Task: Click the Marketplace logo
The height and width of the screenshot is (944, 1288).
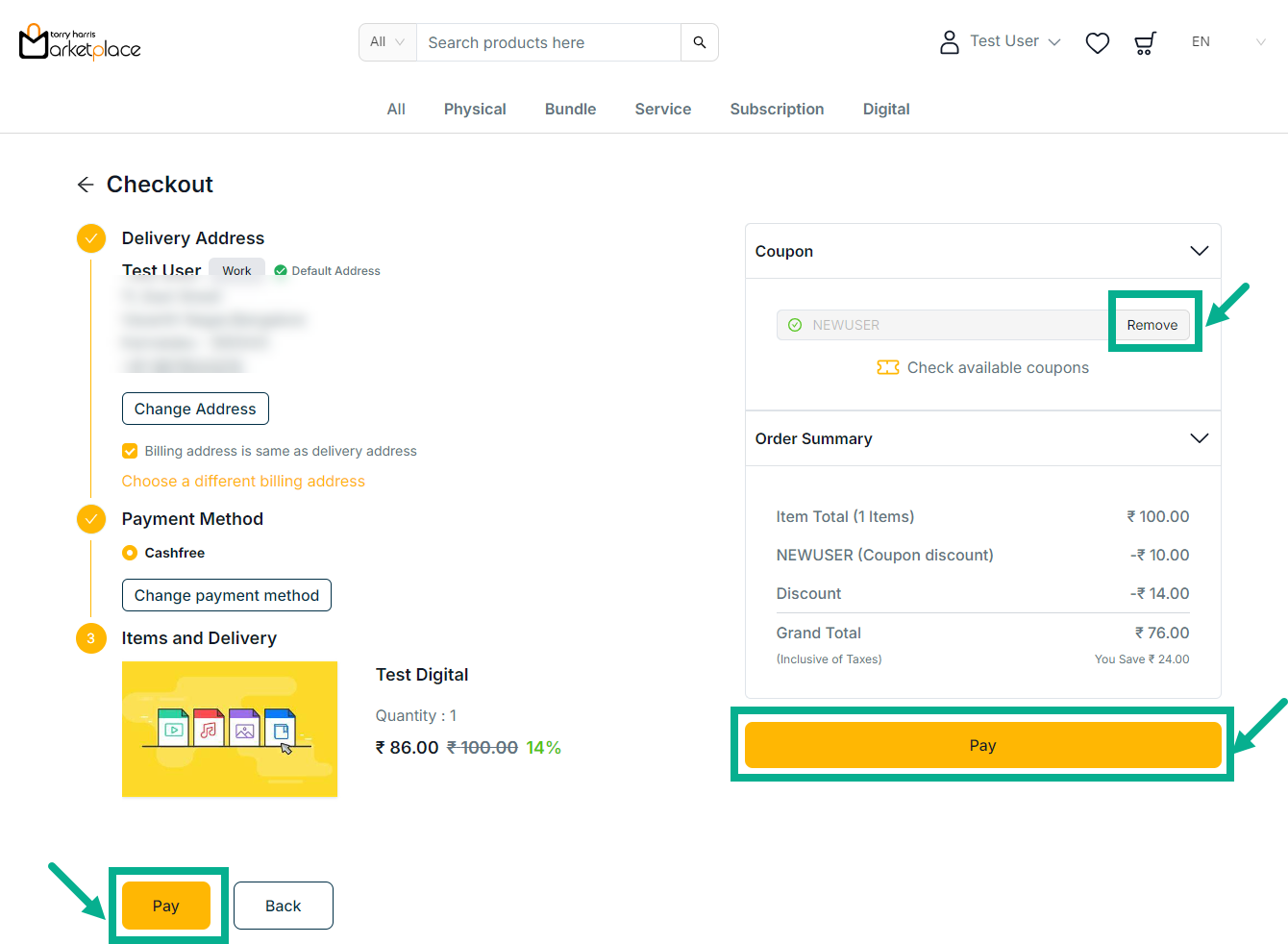Action: (80, 42)
